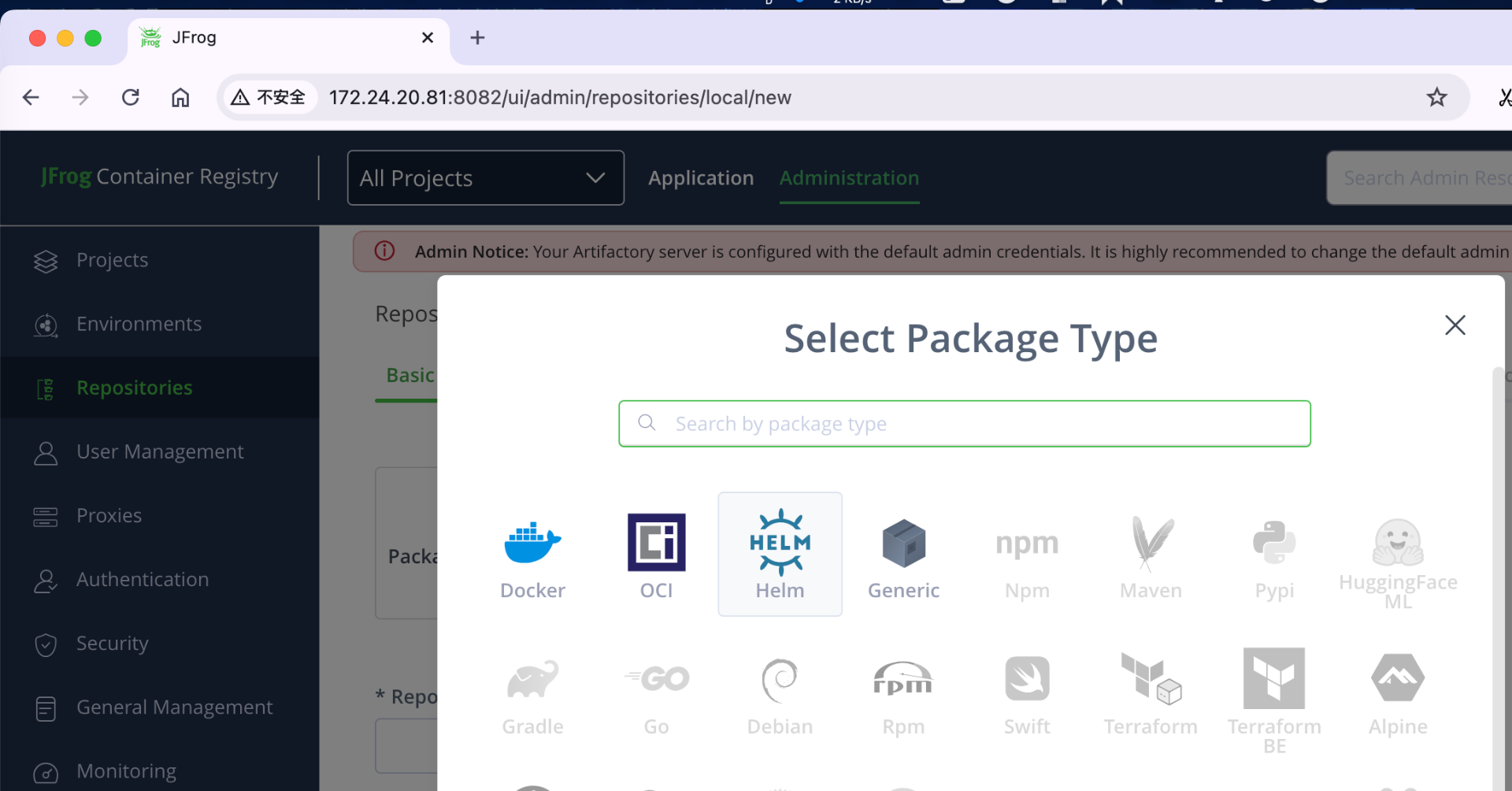Focus the Search by package type field
Screen dimensions: 1512x791
[x=976, y=424]
